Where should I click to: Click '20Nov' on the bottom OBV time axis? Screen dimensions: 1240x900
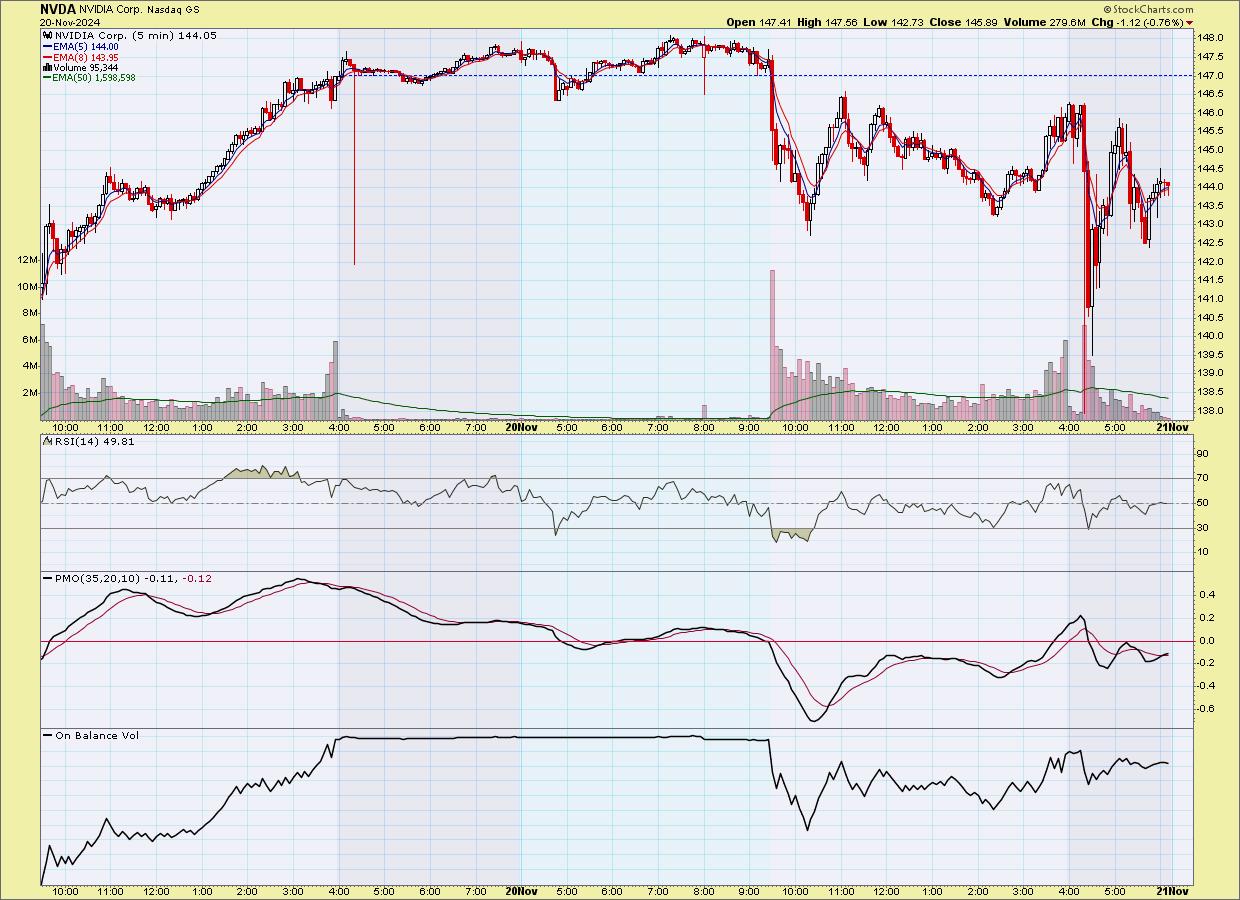[x=521, y=890]
